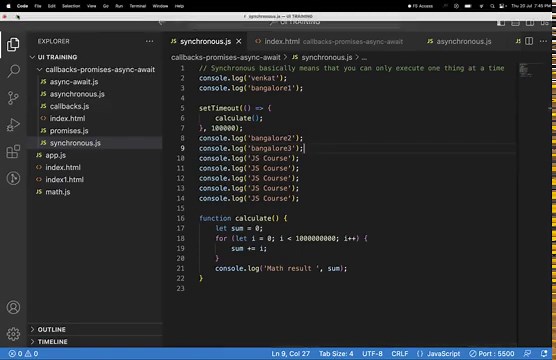The height and width of the screenshot is (360, 556).
Task: Click the notifications bell in status bar
Action: point(544,353)
